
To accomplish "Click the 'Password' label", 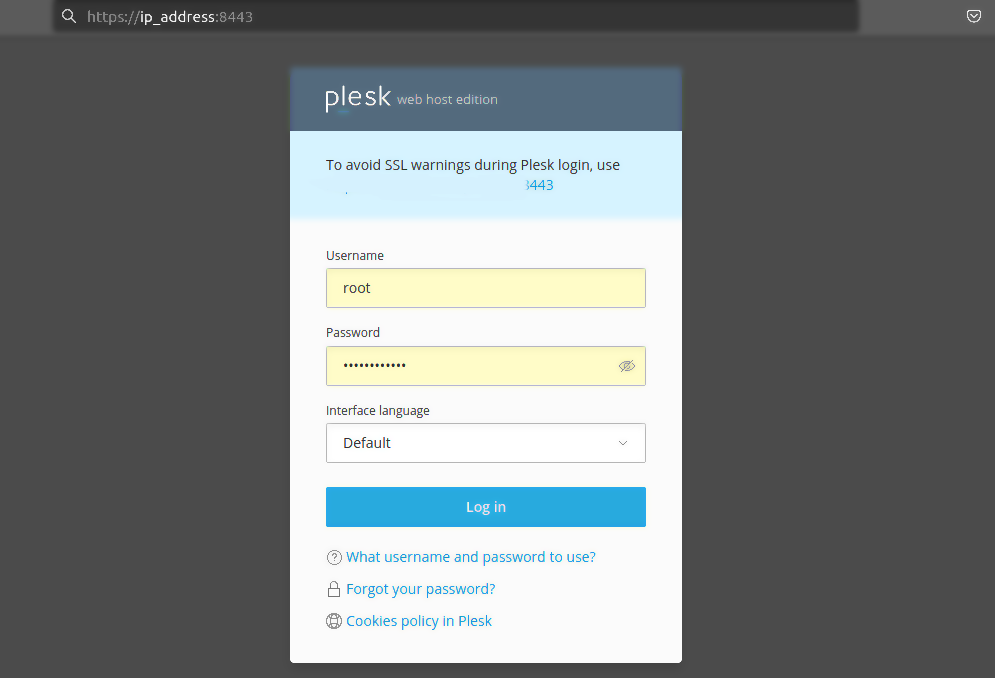I will click(x=353, y=333).
